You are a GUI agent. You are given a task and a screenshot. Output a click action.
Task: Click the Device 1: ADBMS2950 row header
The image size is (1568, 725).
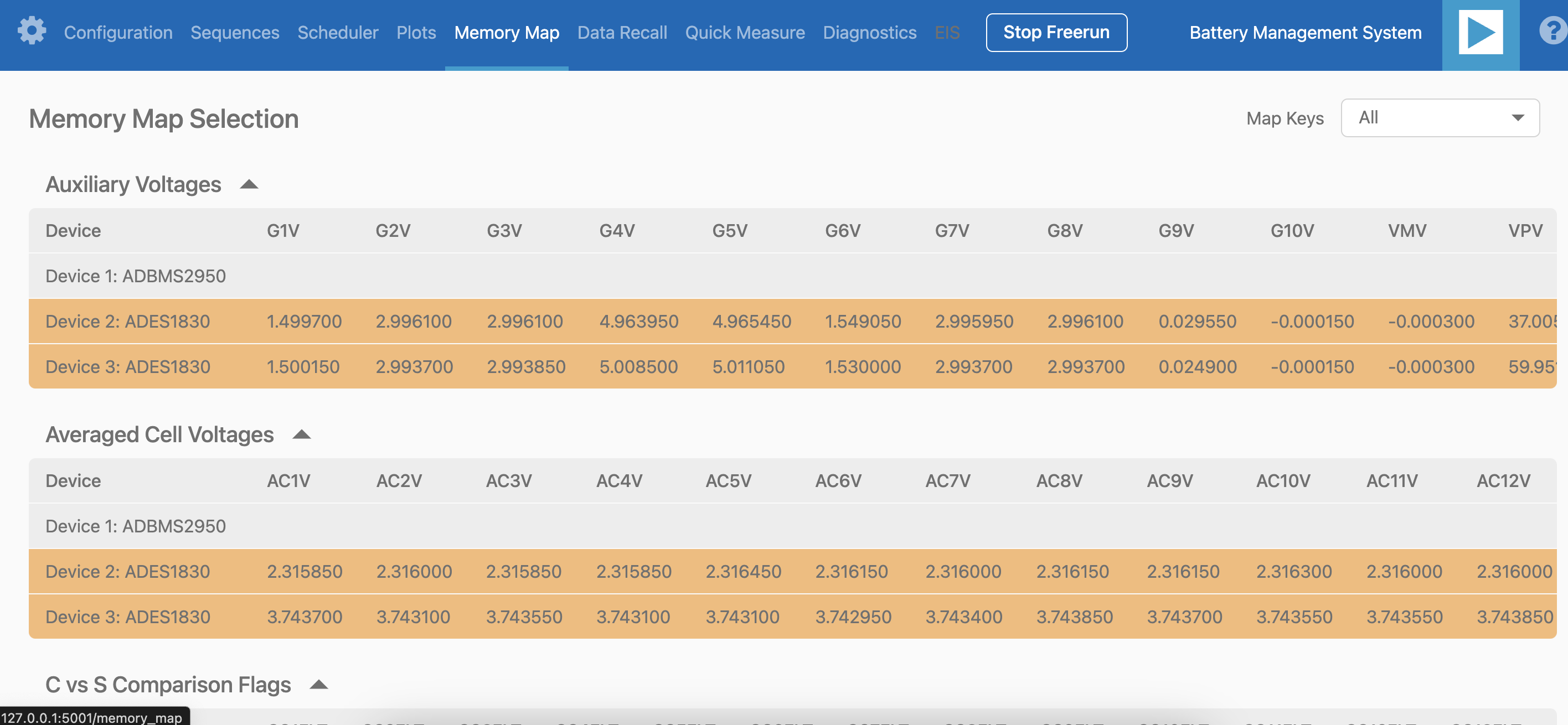coord(135,276)
